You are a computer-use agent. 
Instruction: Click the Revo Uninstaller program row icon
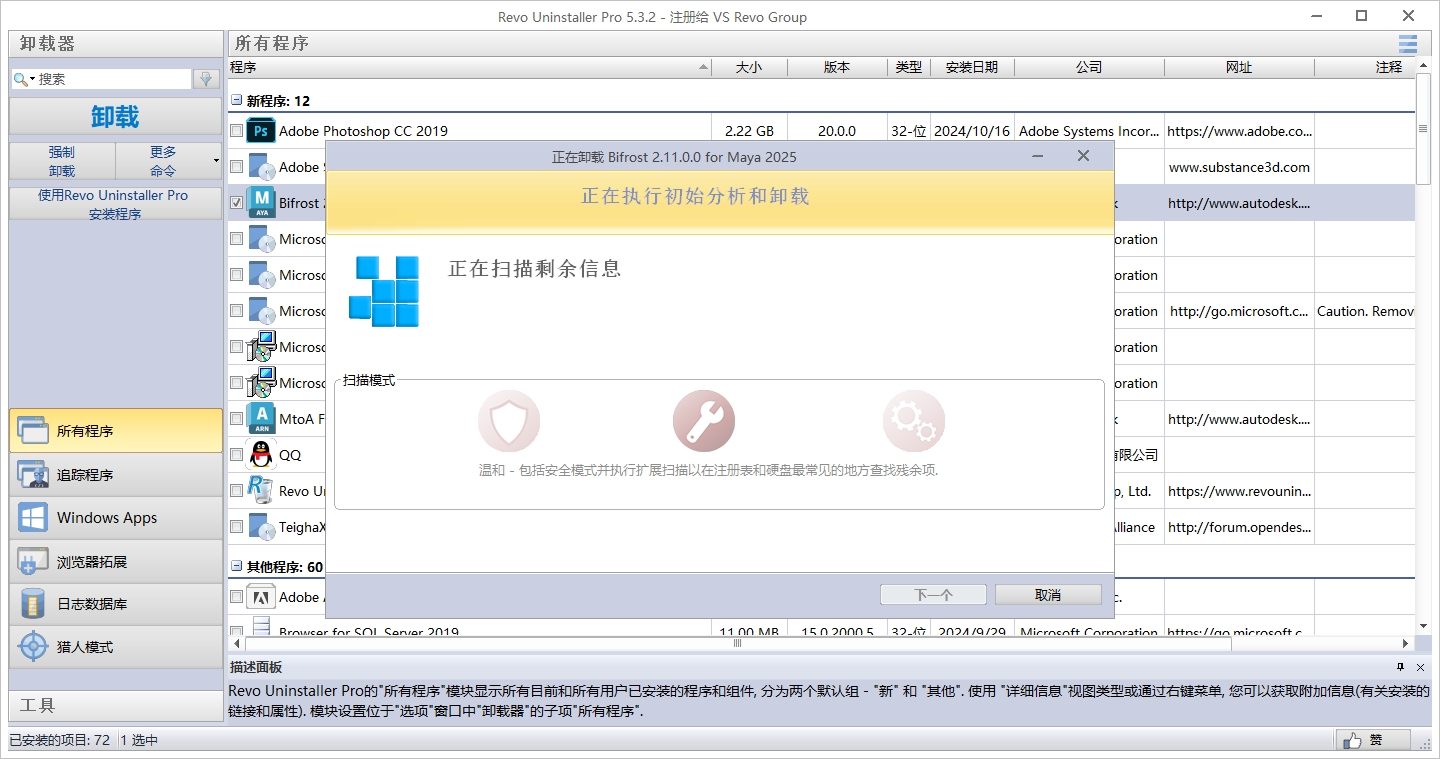(261, 491)
